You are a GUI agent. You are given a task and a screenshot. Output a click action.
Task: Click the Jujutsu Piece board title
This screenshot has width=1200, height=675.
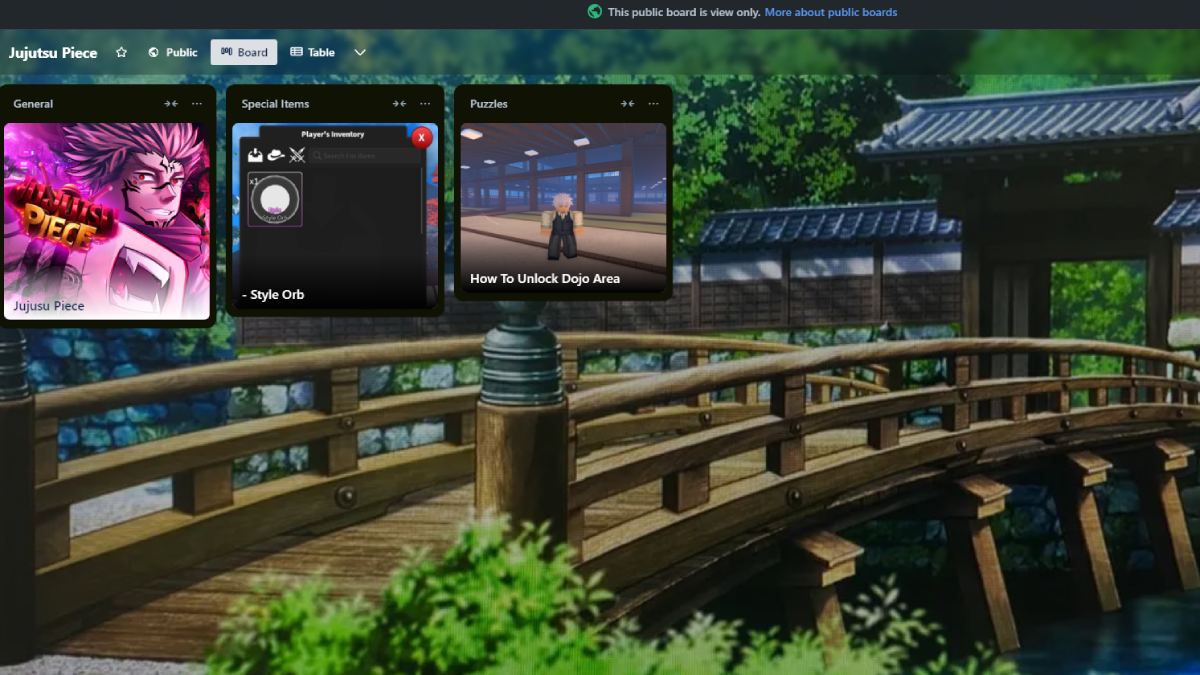click(53, 52)
